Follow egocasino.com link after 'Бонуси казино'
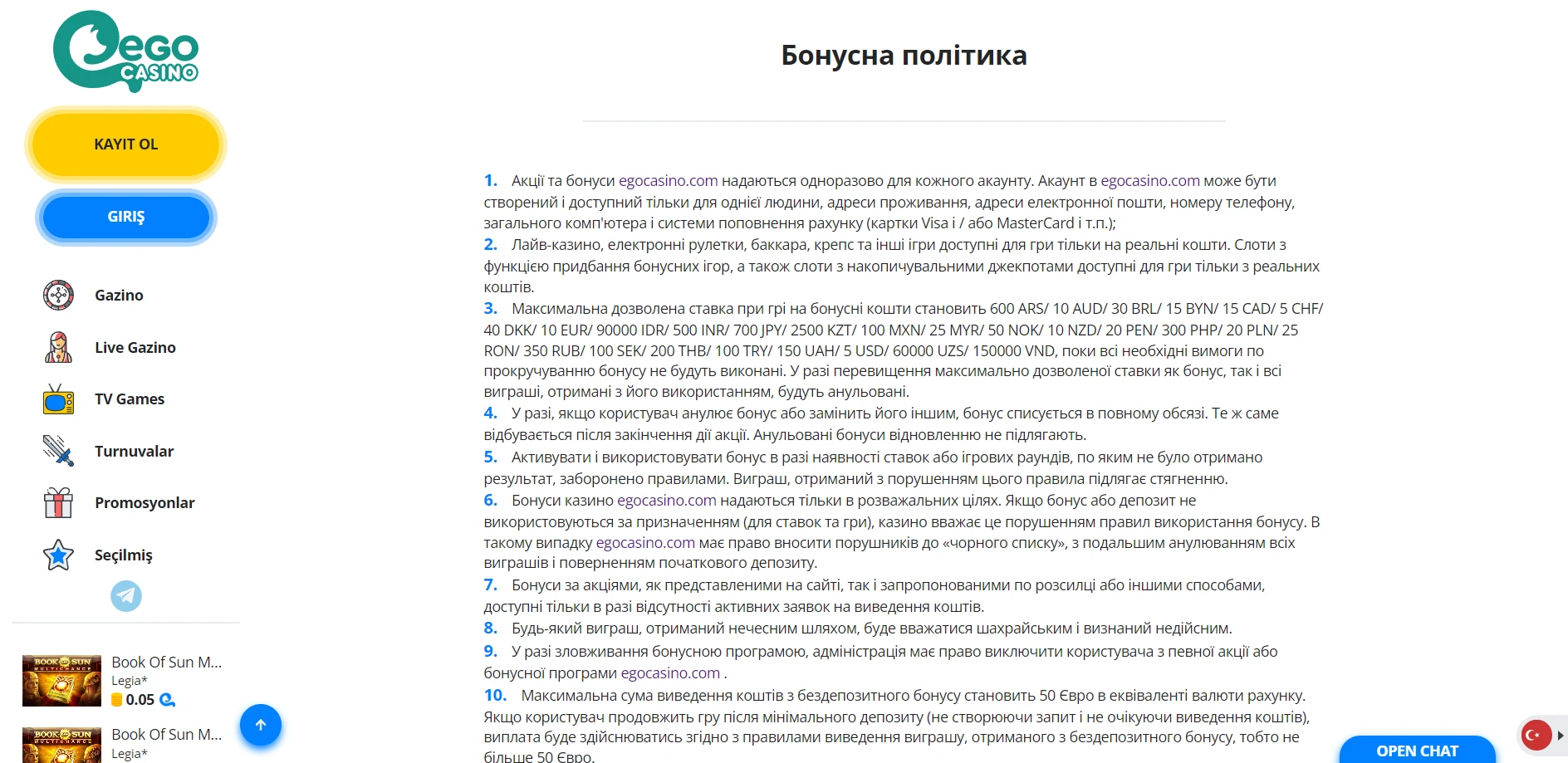The width and height of the screenshot is (1568, 763). click(x=666, y=501)
